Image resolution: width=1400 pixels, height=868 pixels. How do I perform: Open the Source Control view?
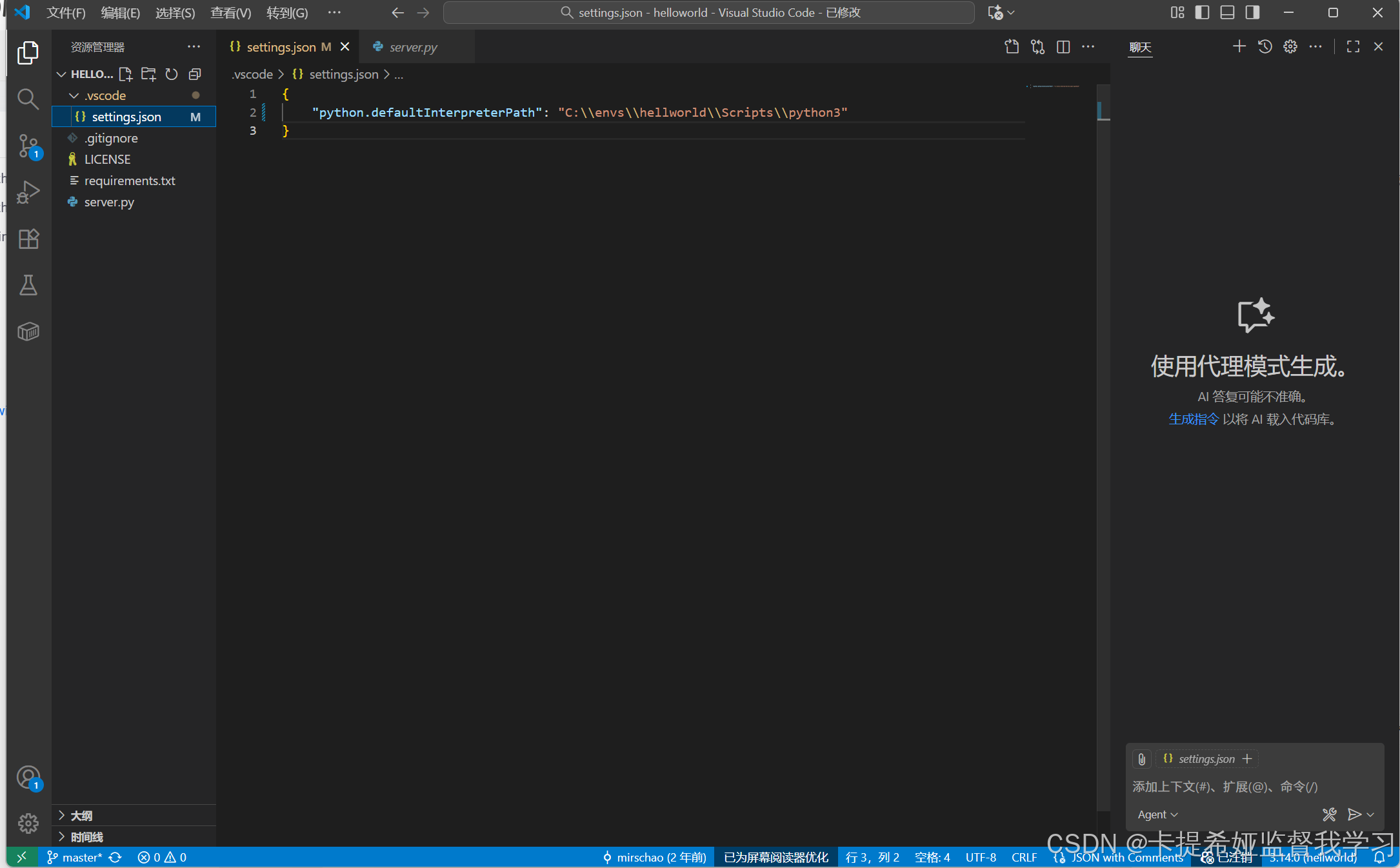(28, 146)
